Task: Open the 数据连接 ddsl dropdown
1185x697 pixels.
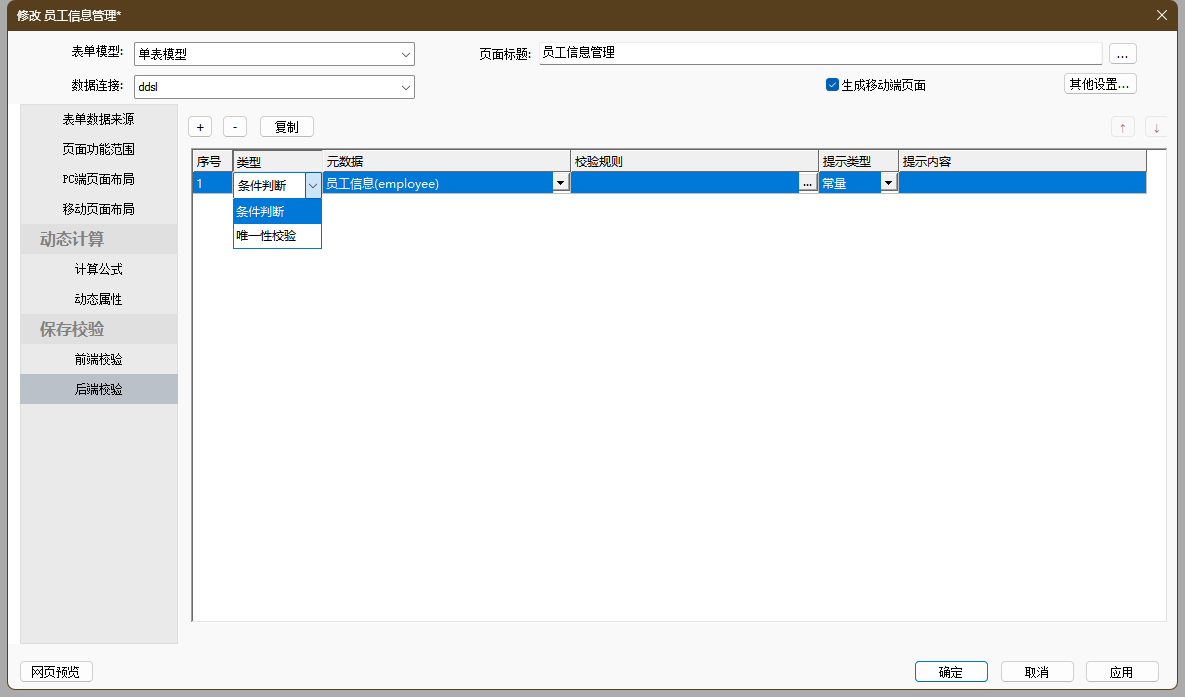Action: [406, 87]
